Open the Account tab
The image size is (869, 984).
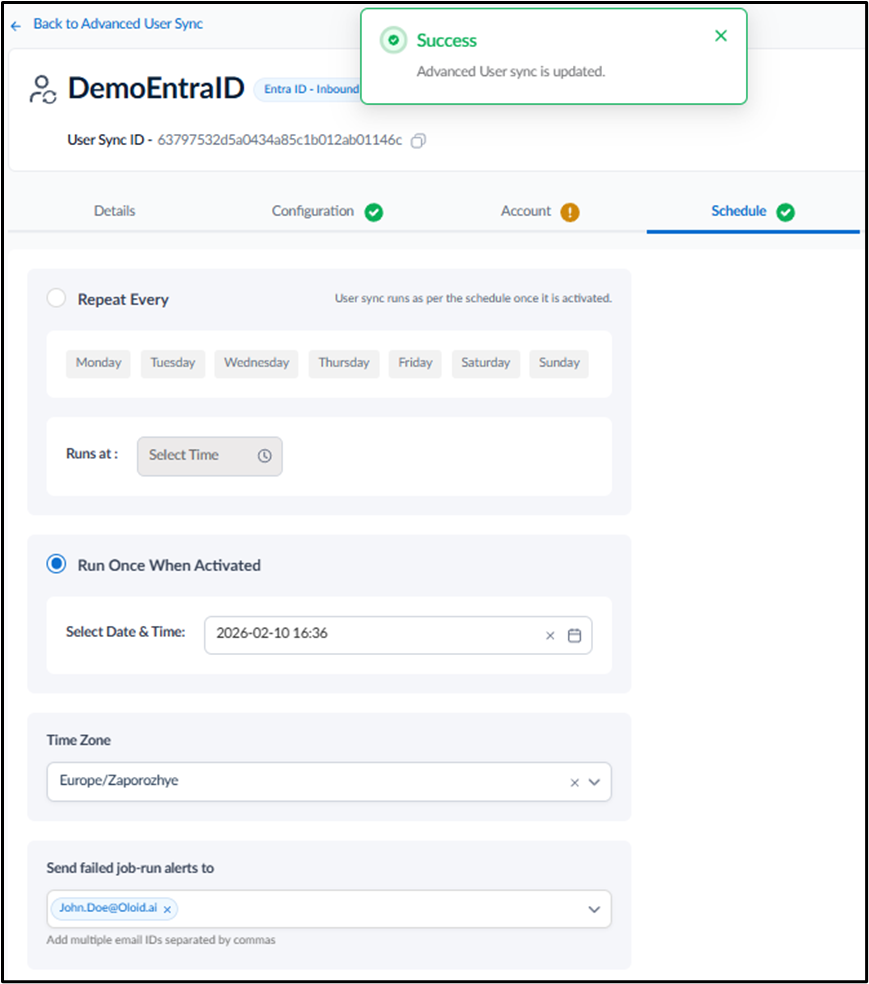[526, 211]
